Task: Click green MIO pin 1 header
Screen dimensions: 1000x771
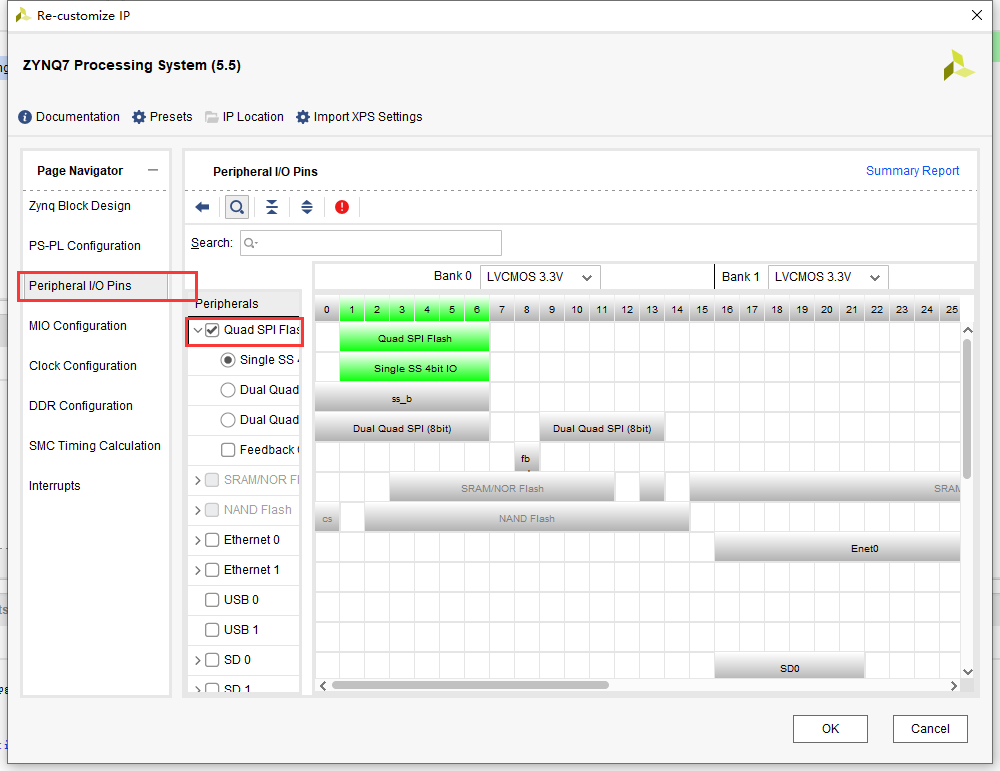Action: 352,309
